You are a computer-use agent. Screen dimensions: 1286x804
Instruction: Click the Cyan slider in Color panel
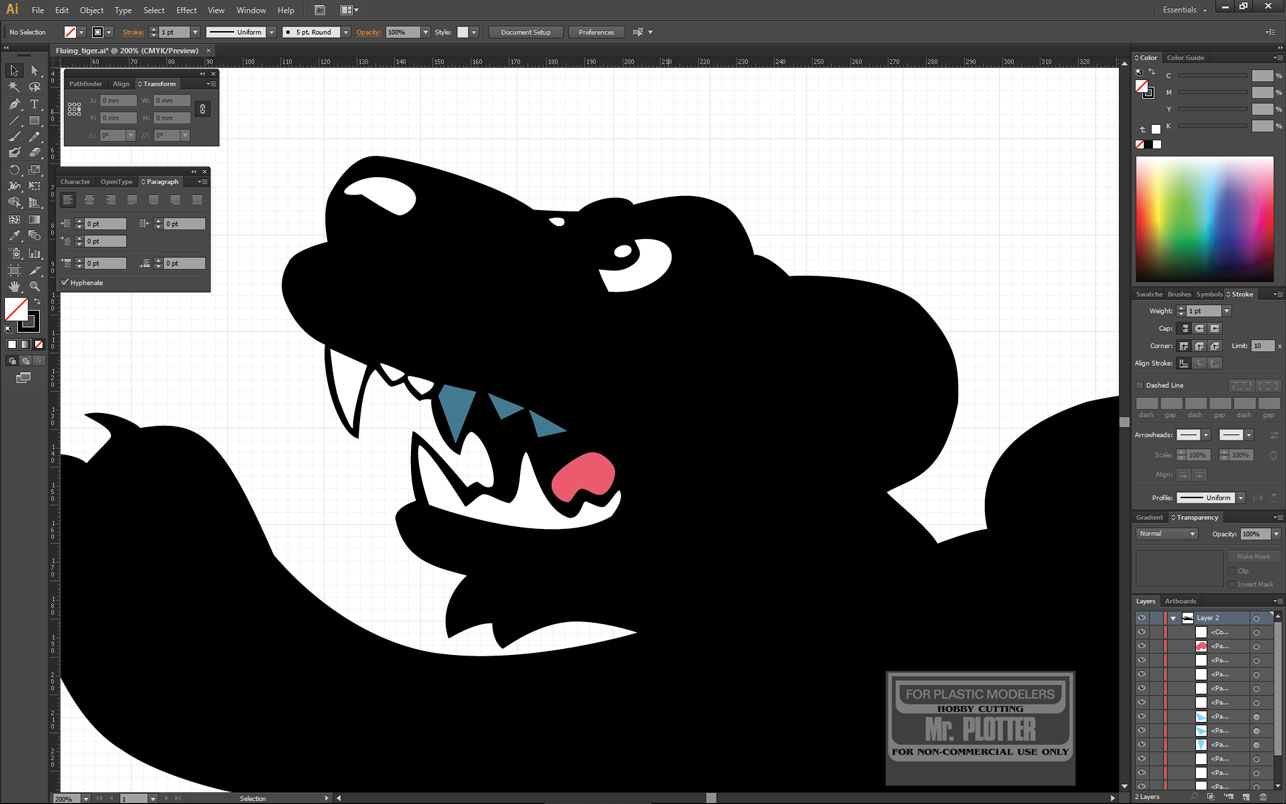[1213, 76]
